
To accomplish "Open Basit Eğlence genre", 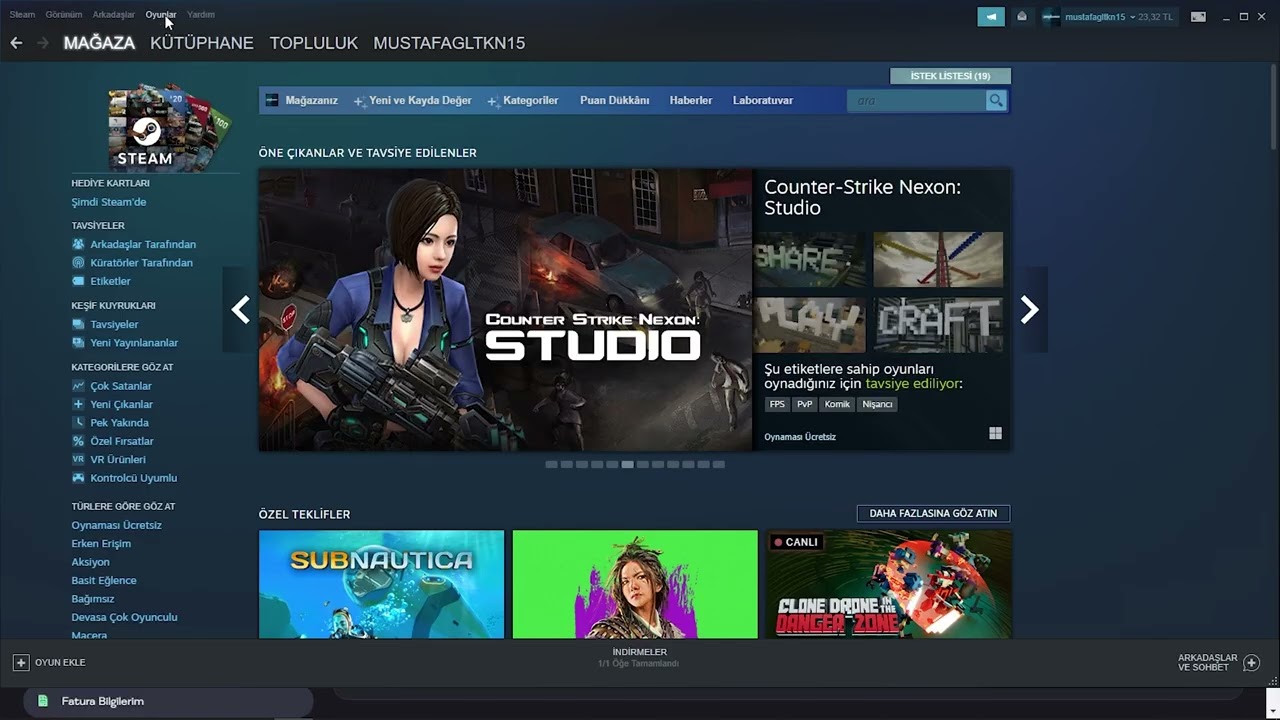I will [x=104, y=580].
